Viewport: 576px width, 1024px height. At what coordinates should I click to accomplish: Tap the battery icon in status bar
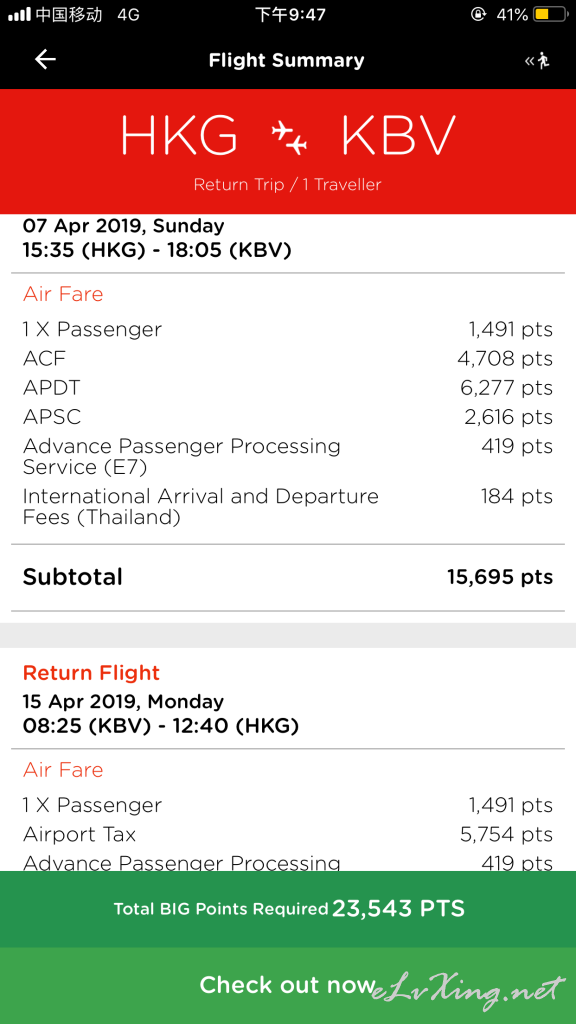click(x=550, y=14)
